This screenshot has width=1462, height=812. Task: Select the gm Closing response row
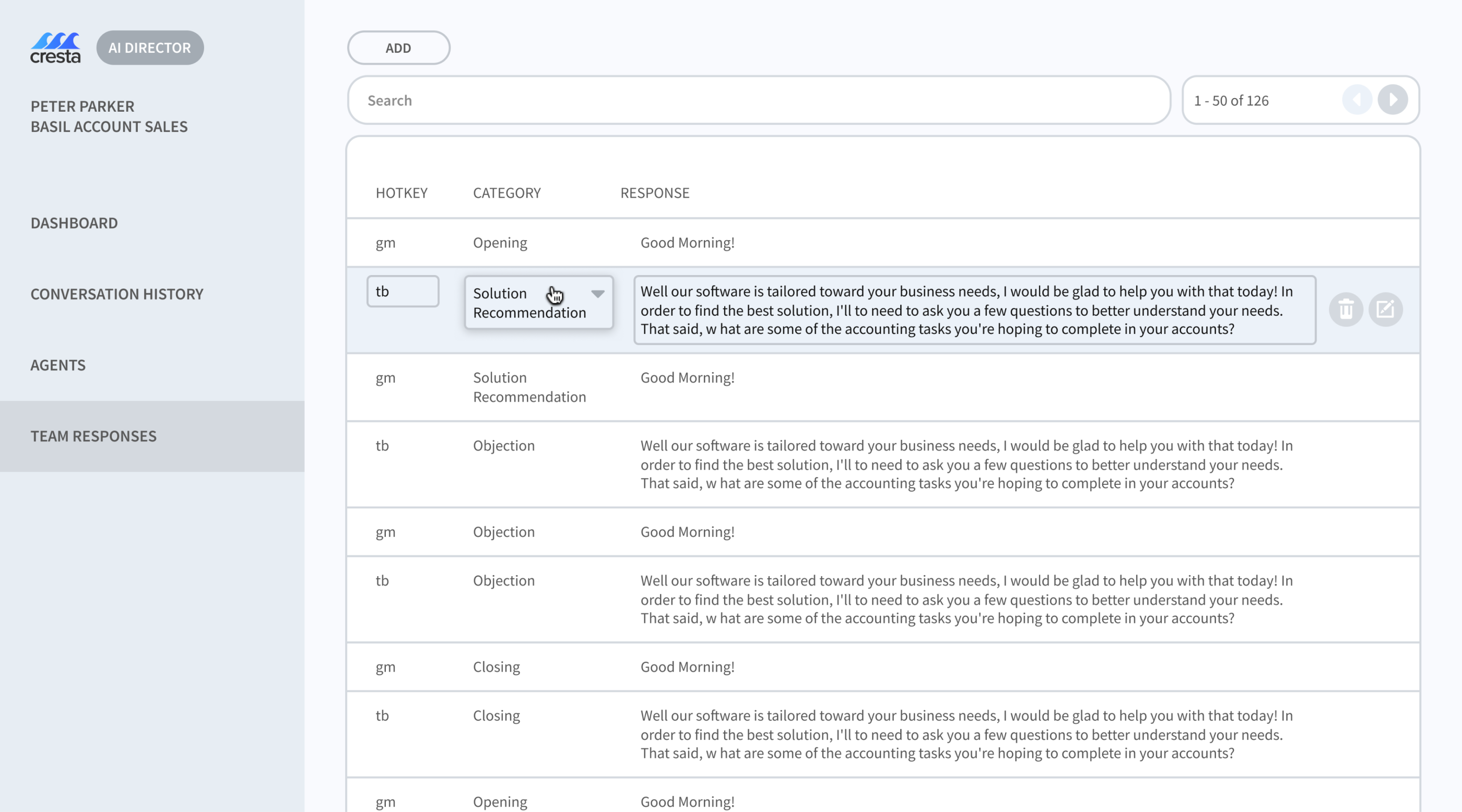(687, 667)
